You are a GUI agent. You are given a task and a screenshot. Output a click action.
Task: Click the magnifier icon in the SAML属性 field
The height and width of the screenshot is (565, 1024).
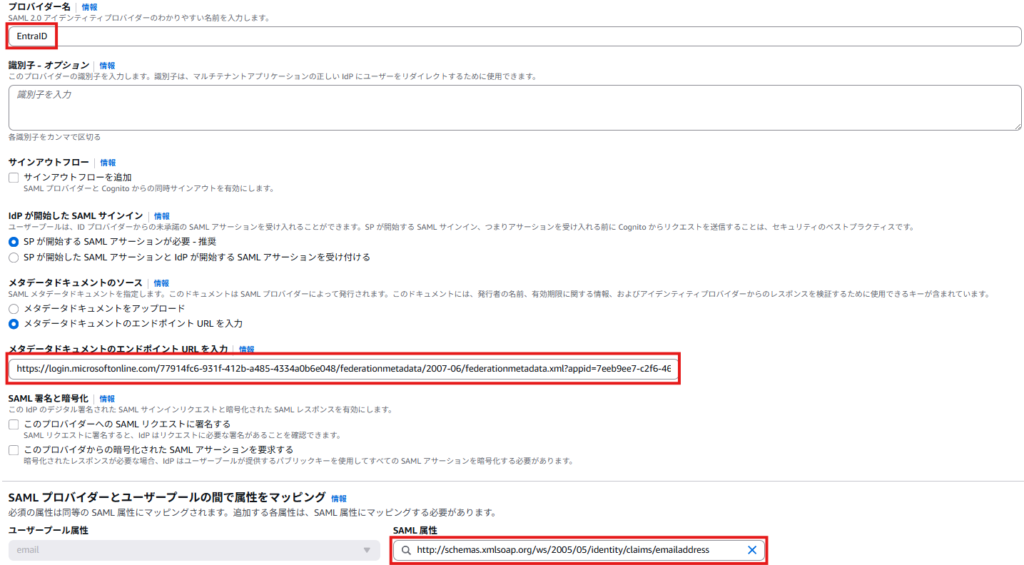point(405,550)
